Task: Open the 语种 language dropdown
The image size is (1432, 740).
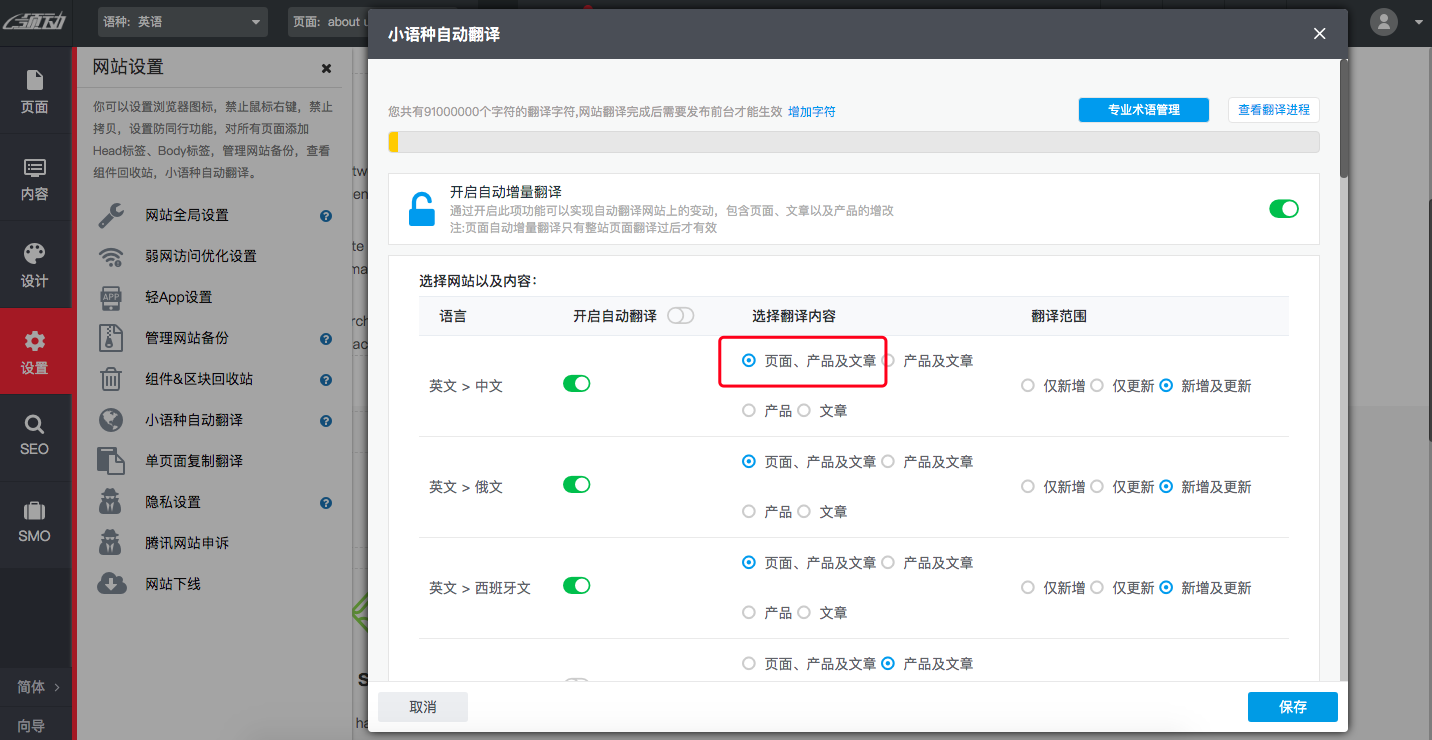Action: (x=182, y=21)
